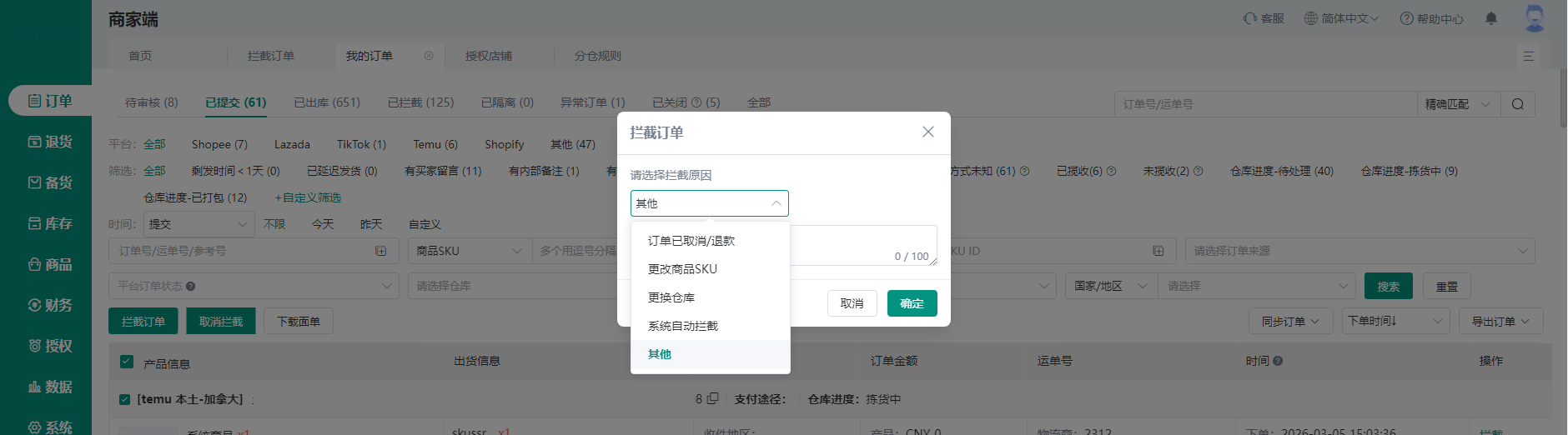Click the remark text area in dialog
The height and width of the screenshot is (435, 1568).
pos(862,242)
